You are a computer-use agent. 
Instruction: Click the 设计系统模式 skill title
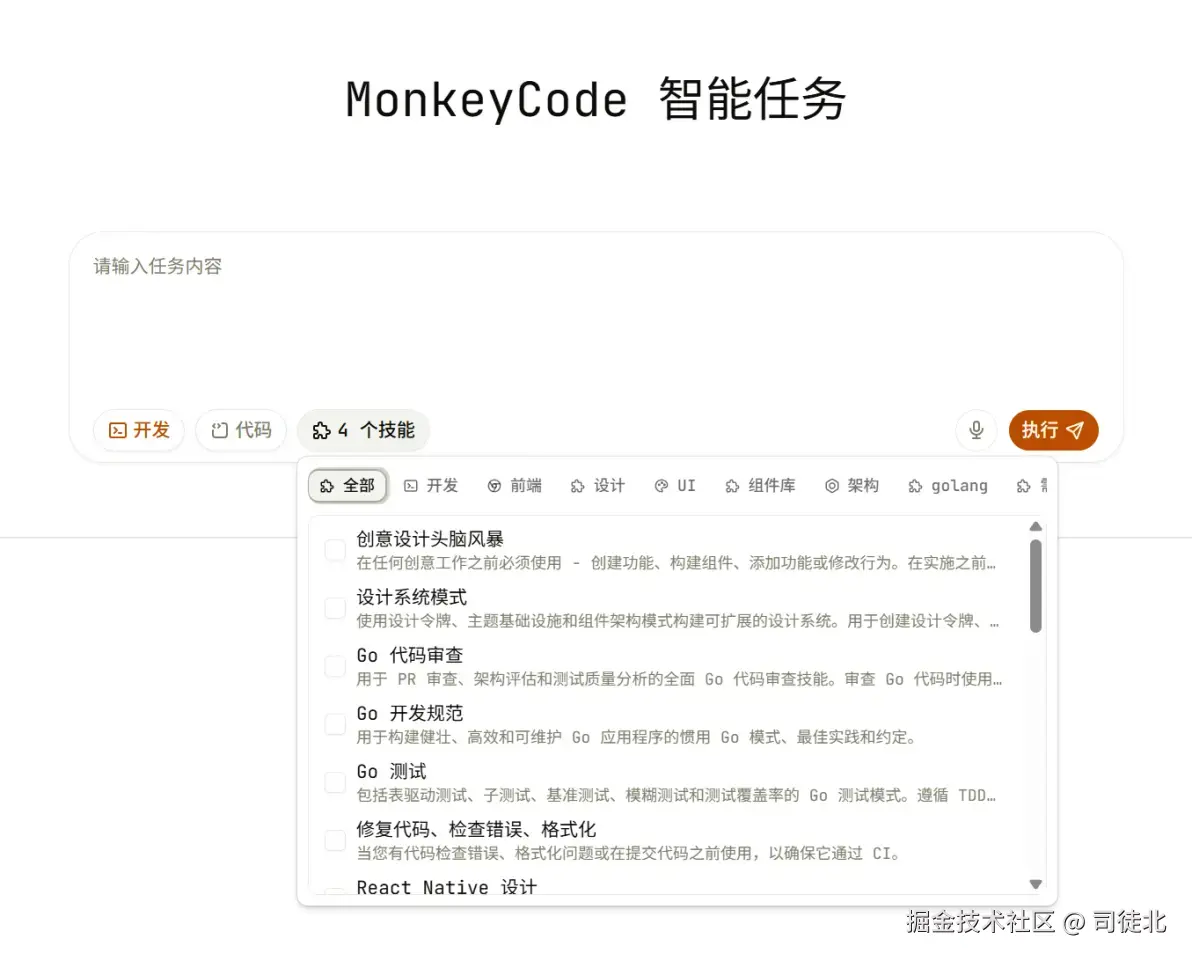[x=411, y=597]
